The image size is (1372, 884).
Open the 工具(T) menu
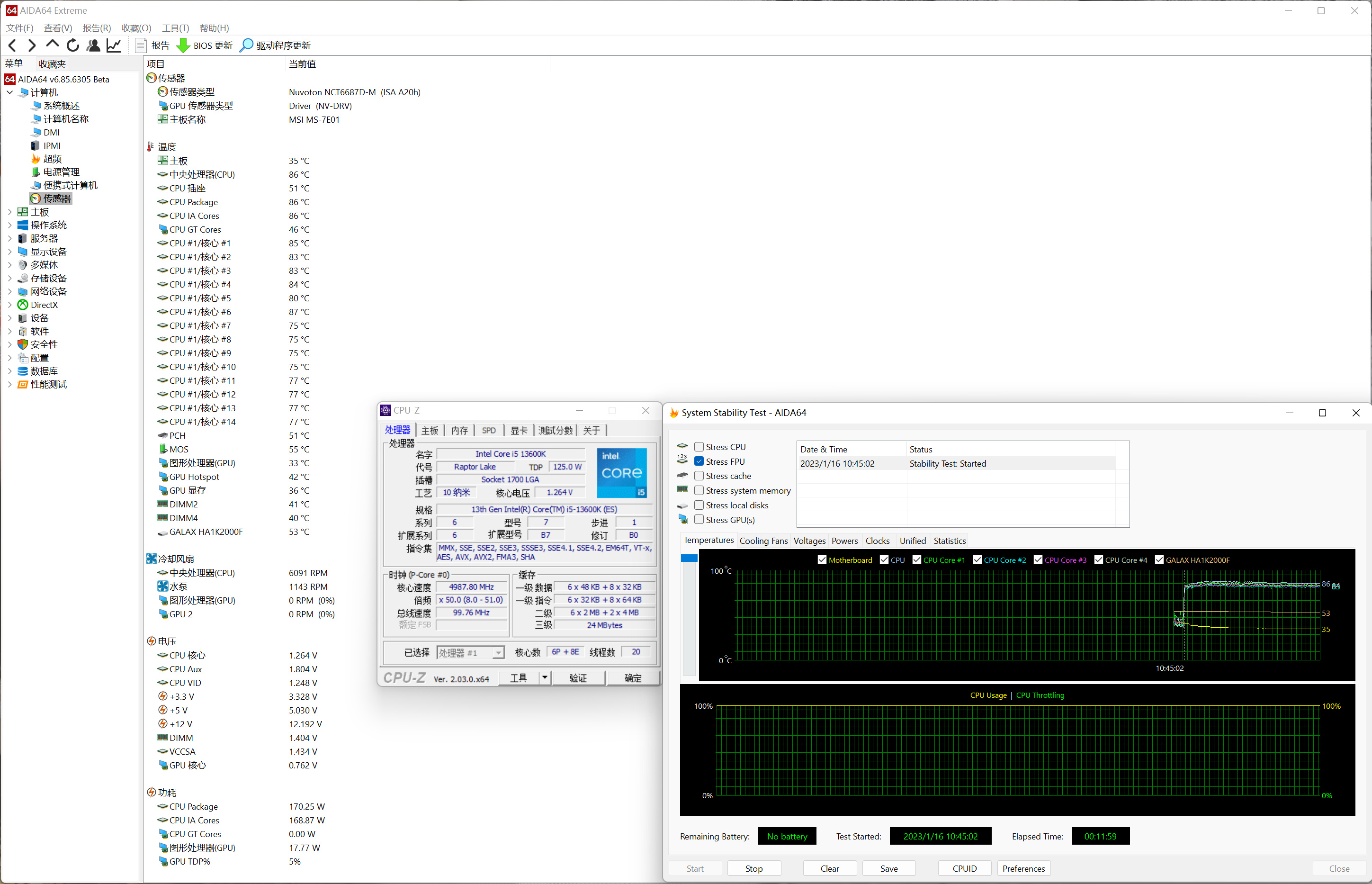point(175,28)
